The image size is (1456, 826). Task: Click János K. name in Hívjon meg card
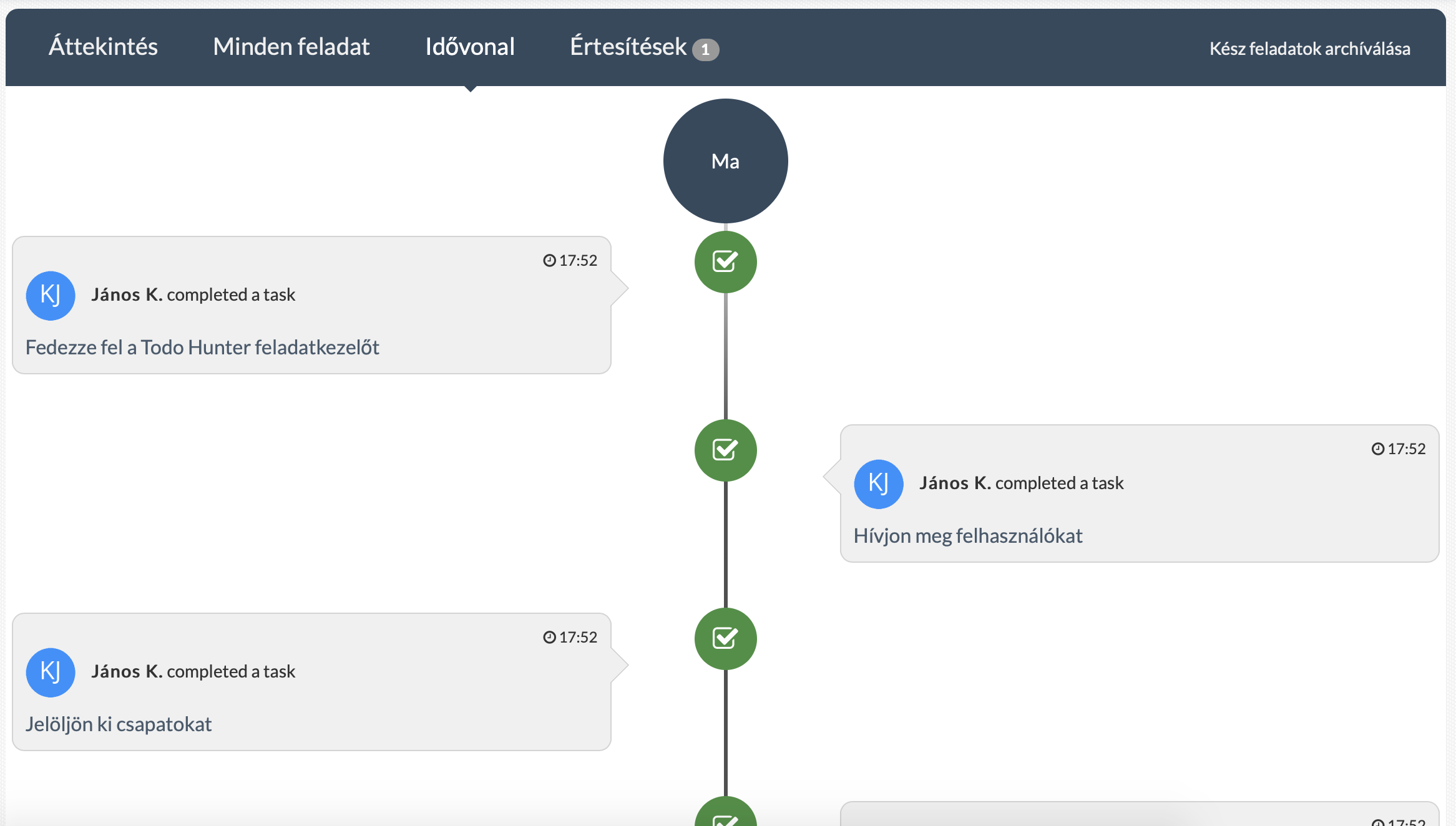click(x=955, y=483)
